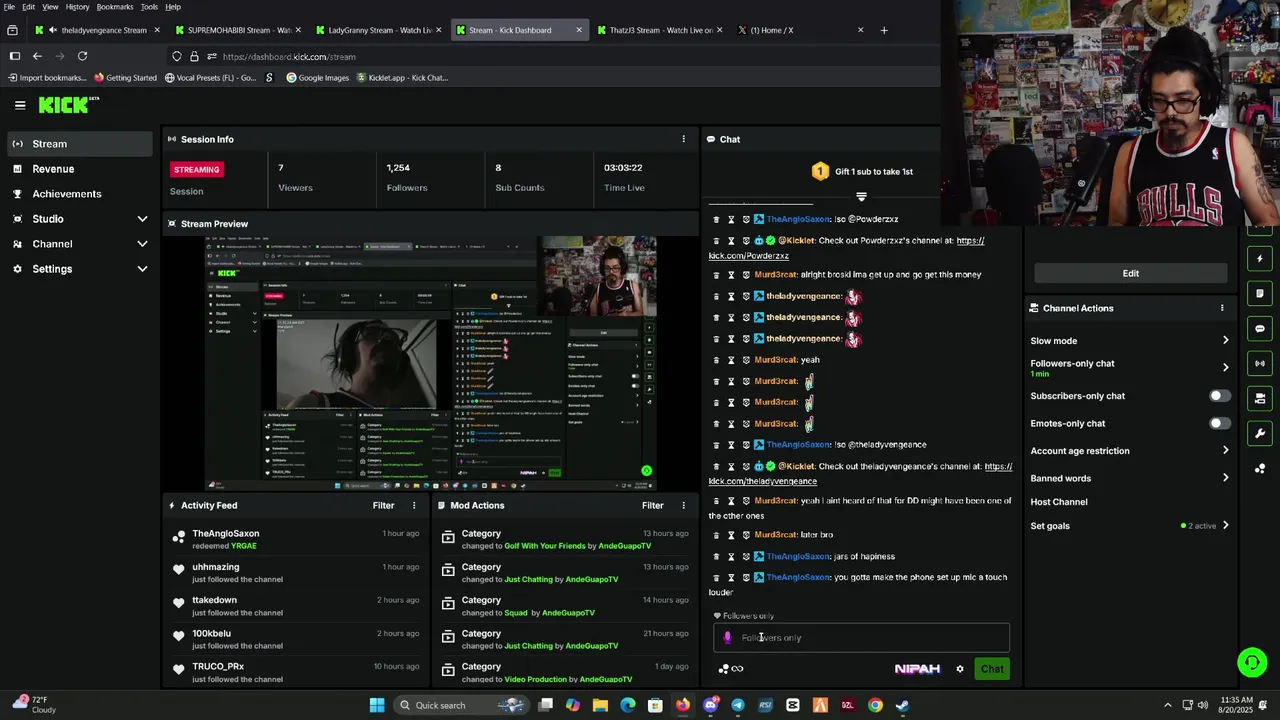Open Mod Actions Filter
Screen dimensions: 1280x720
coord(653,505)
